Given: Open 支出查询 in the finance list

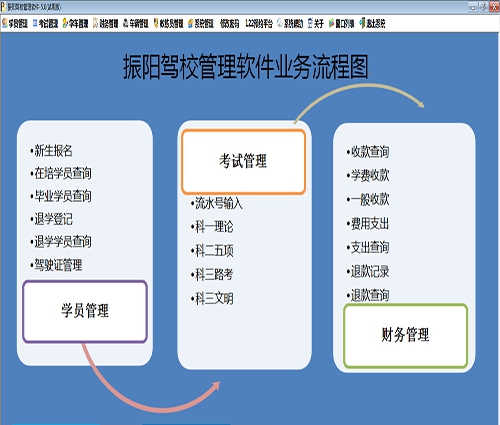Looking at the screenshot, I should 370,248.
